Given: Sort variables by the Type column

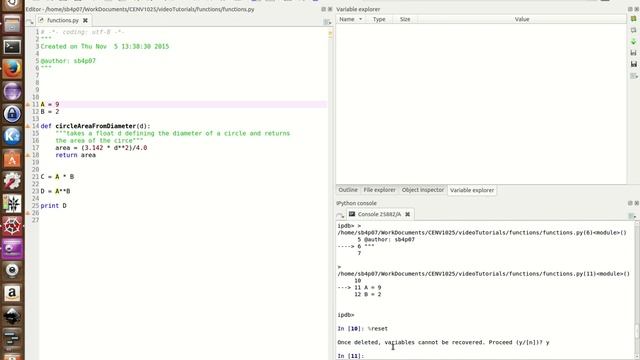Looking at the screenshot, I should pyautogui.click(x=379, y=19).
